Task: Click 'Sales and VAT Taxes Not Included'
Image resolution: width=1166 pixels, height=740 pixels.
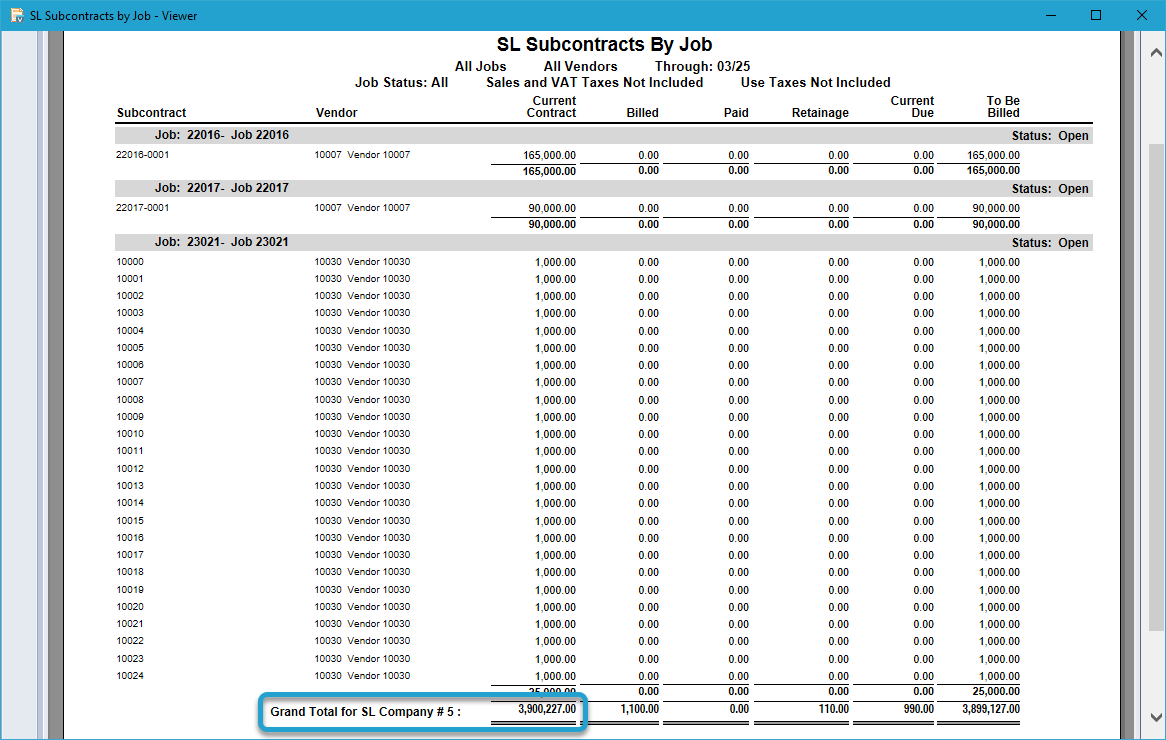Action: [594, 83]
